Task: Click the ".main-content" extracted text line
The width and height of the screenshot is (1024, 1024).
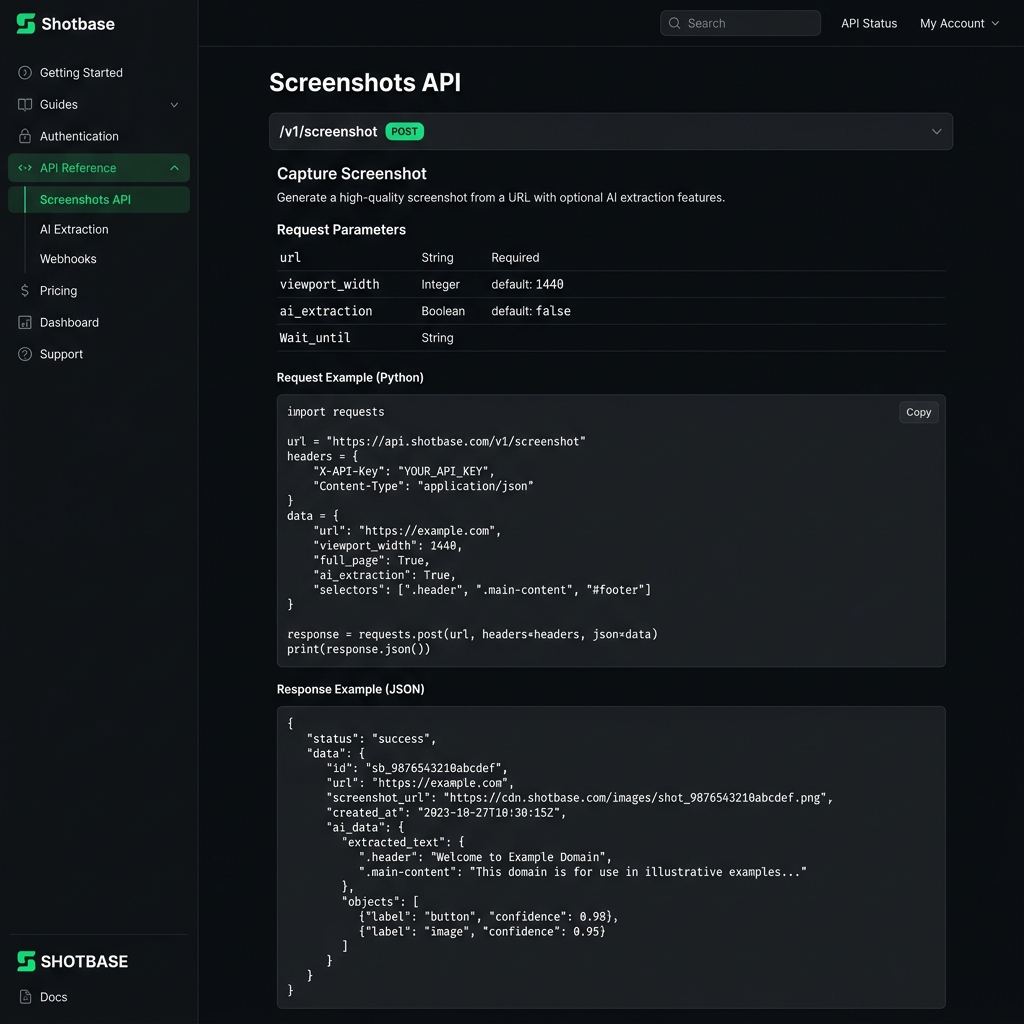Action: click(583, 872)
